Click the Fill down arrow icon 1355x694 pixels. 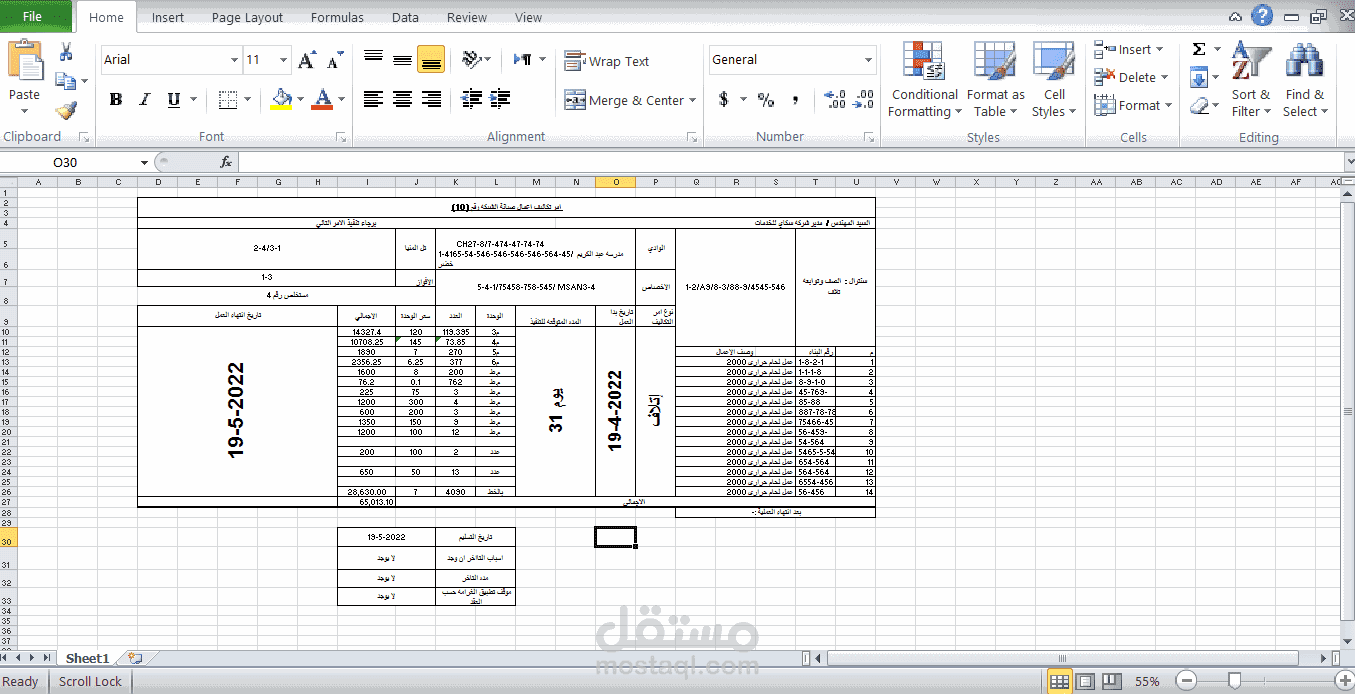click(1199, 77)
